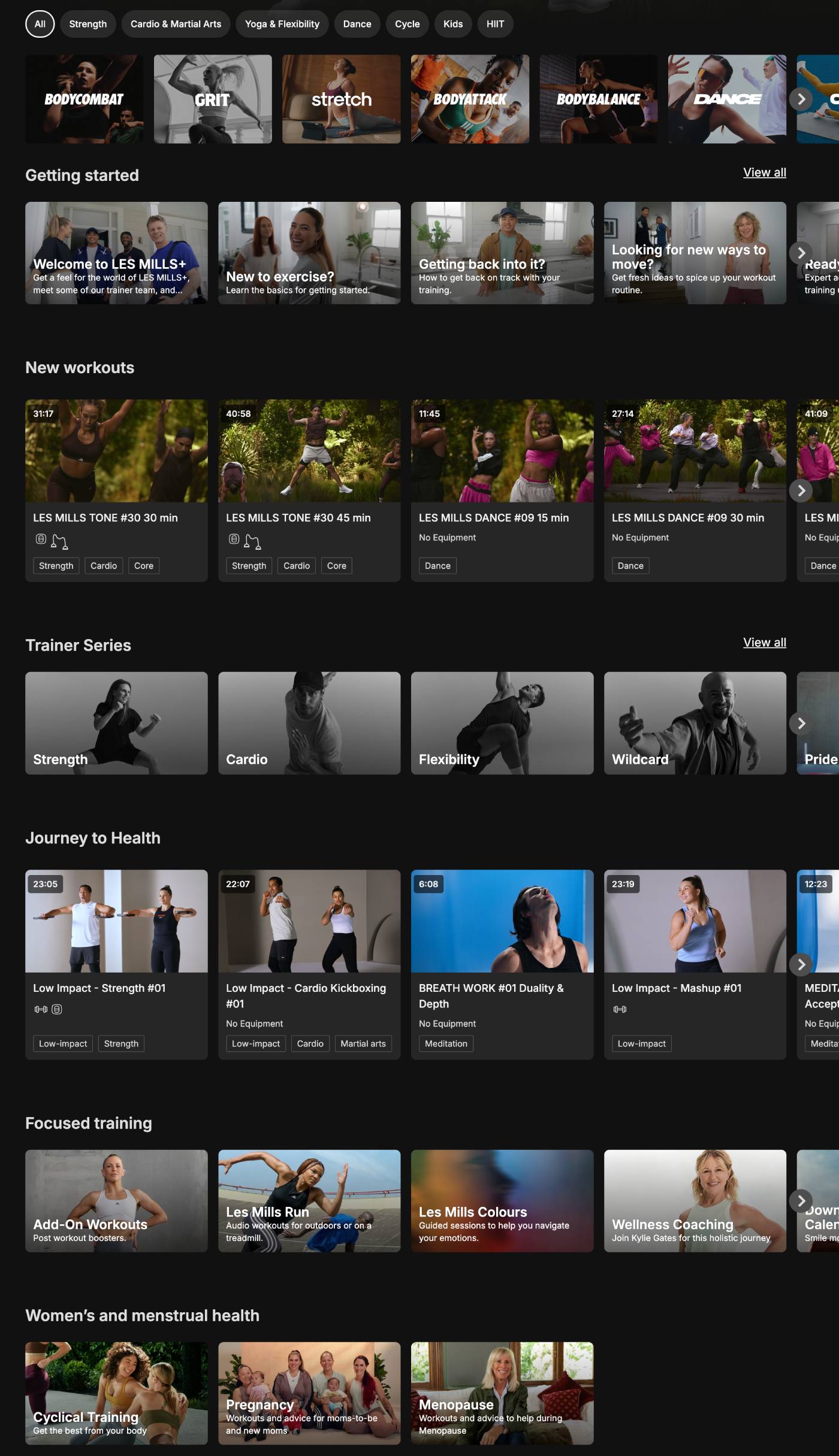
Task: Click Core tag on TONE #30 45 min
Action: 337,566
